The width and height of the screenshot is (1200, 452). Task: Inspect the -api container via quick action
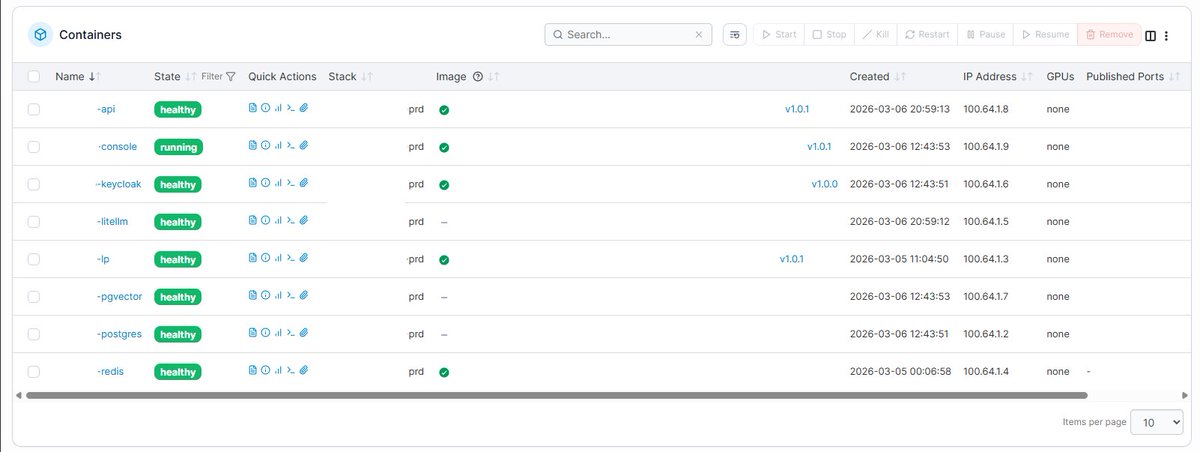tap(265, 108)
